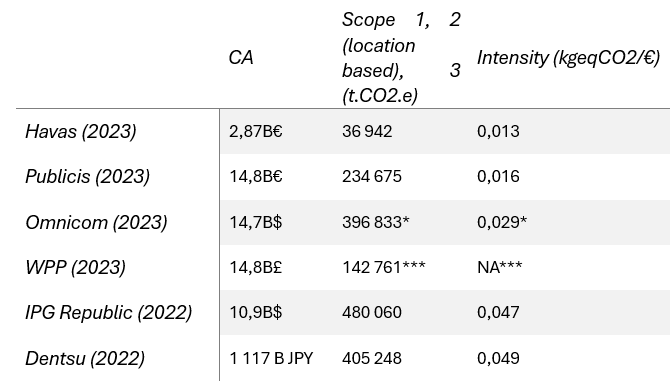Screen dimensions: 670x381
Task: Select the 2,87B€ cell
Action: 256,132
